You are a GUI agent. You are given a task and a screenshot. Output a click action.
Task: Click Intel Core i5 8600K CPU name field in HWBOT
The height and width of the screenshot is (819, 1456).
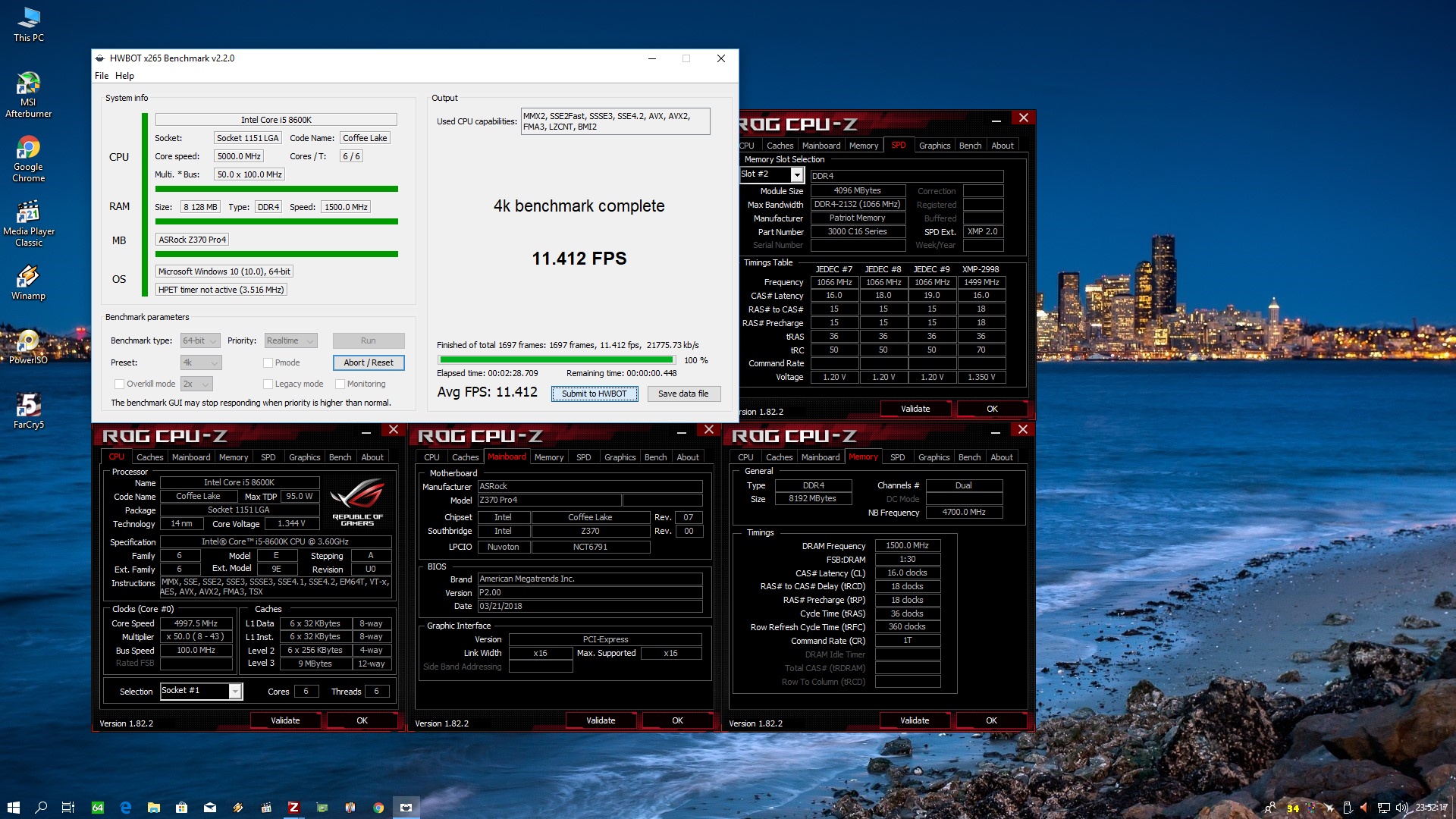(x=276, y=120)
